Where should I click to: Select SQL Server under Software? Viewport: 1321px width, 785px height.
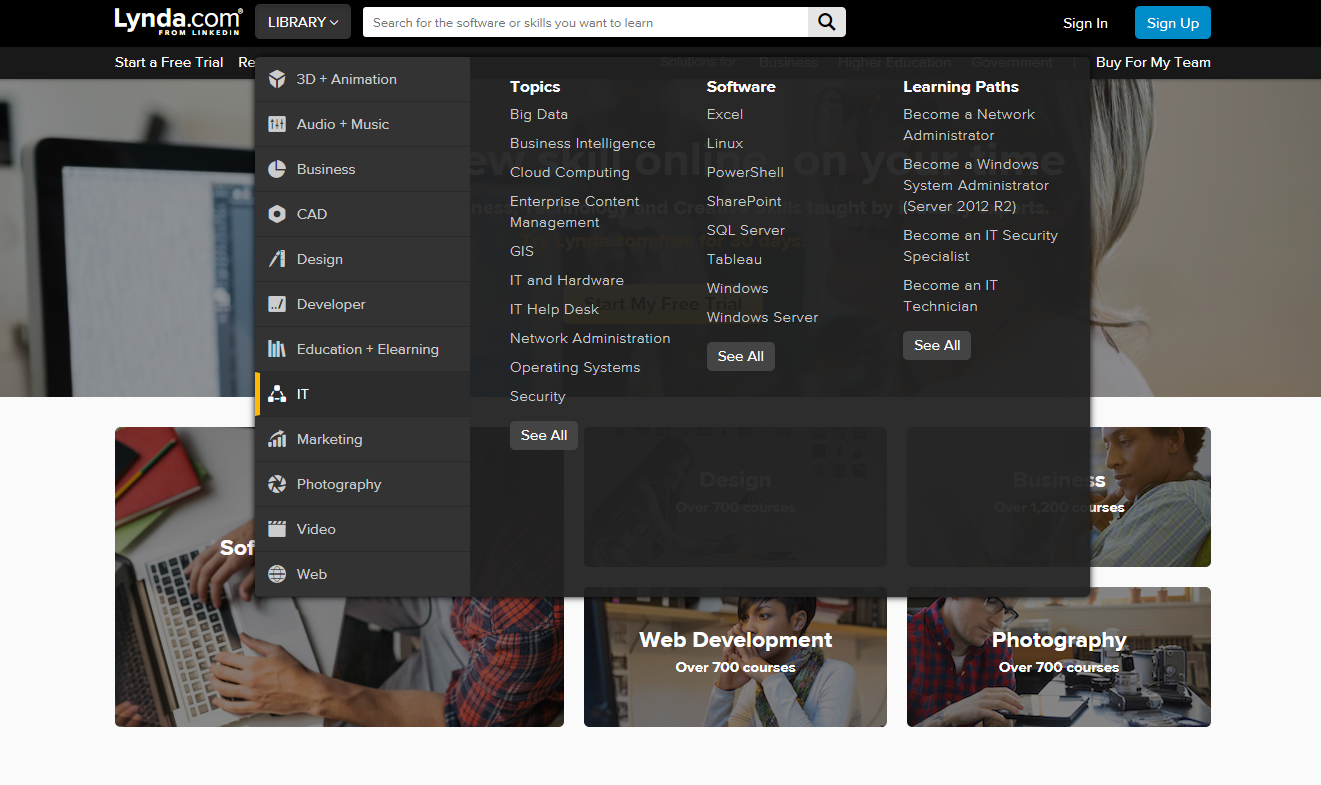[746, 230]
